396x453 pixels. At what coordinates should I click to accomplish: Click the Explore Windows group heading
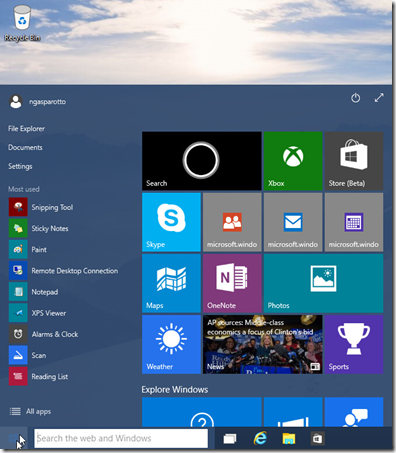pyautogui.click(x=175, y=389)
